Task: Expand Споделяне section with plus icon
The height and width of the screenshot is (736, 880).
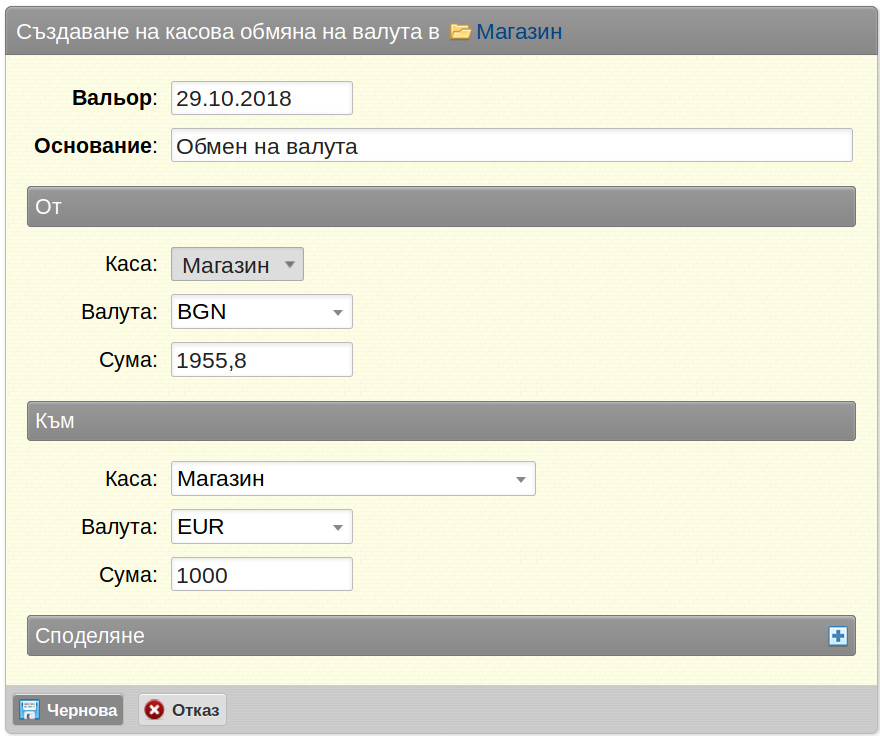Action: click(x=838, y=636)
